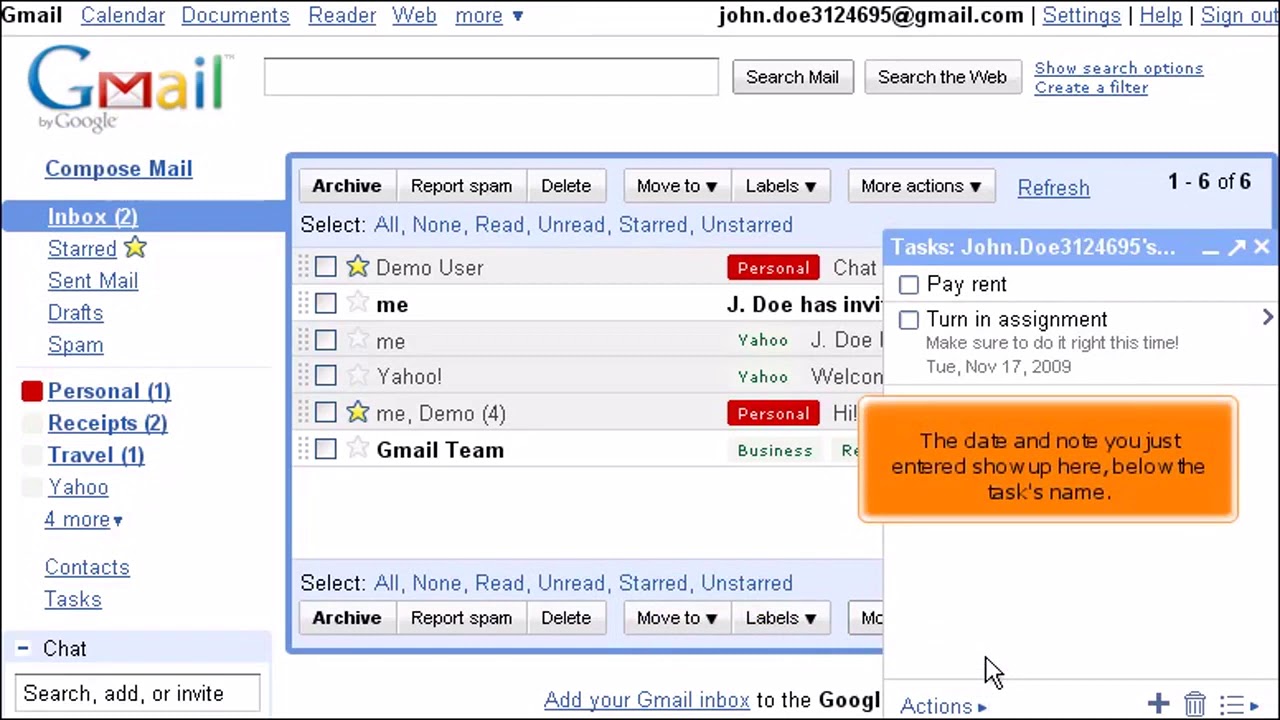Open the Settings link

1081,16
